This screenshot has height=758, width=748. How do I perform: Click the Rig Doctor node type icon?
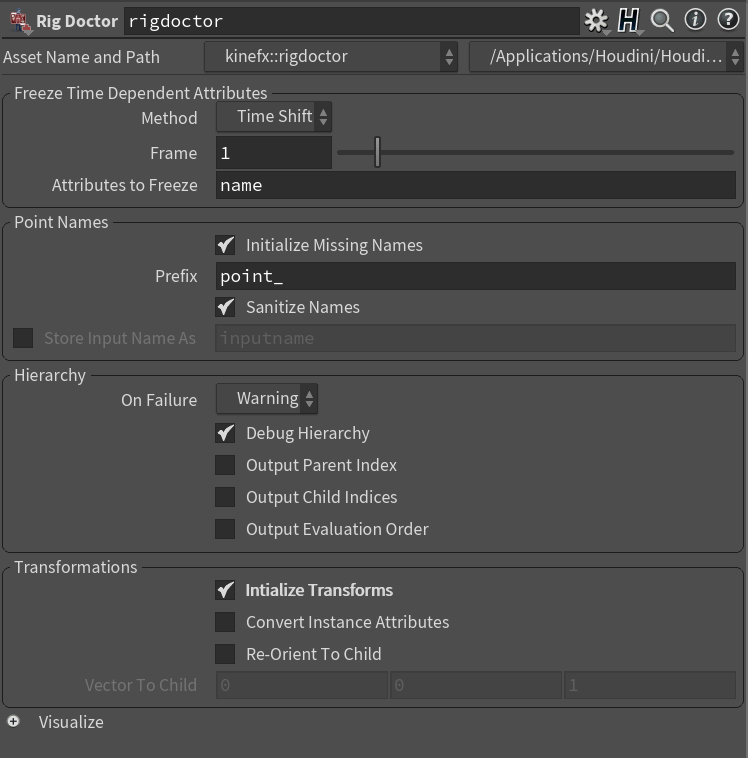pyautogui.click(x=20, y=20)
